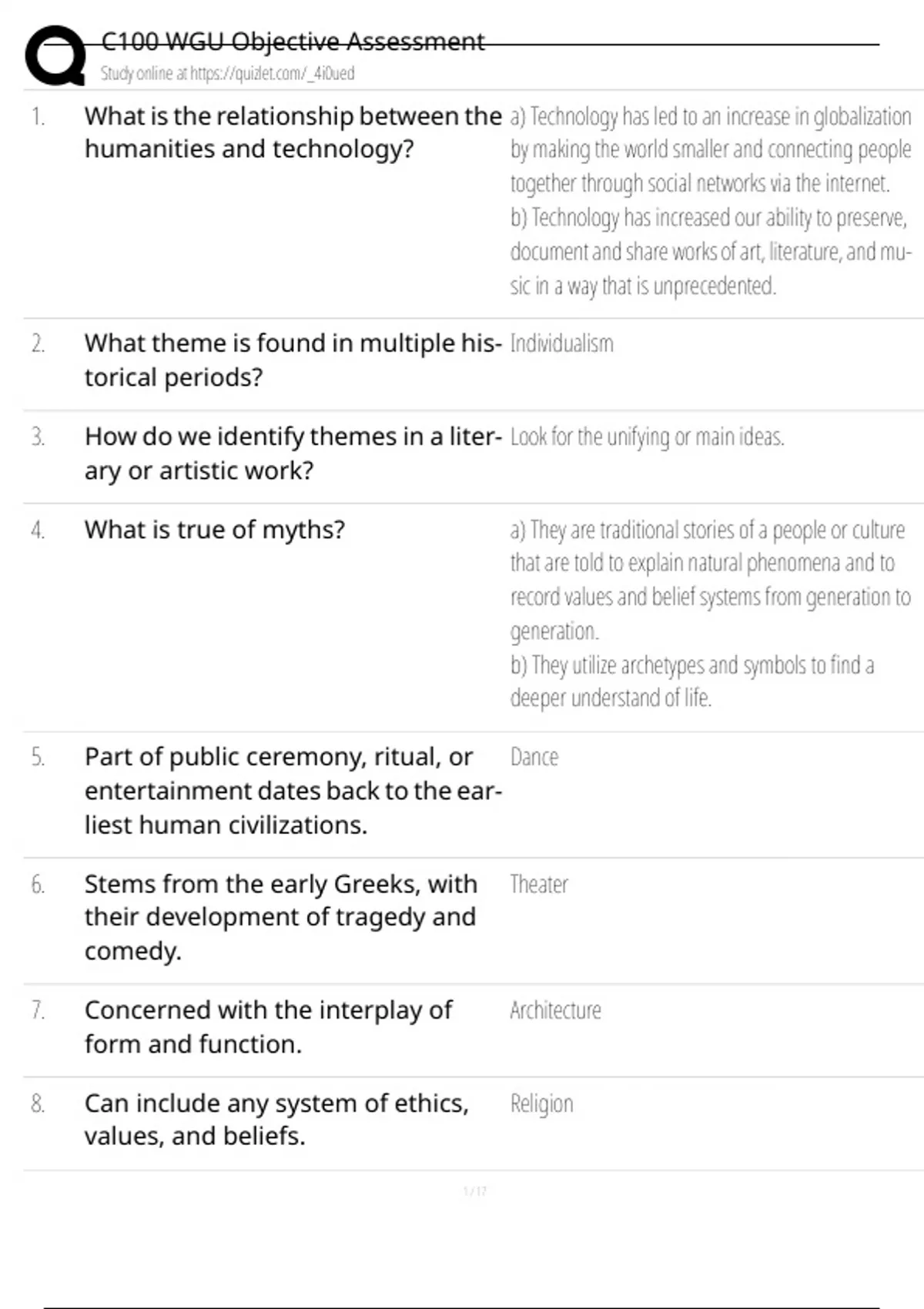Open the quizlet.com study link

(227, 74)
